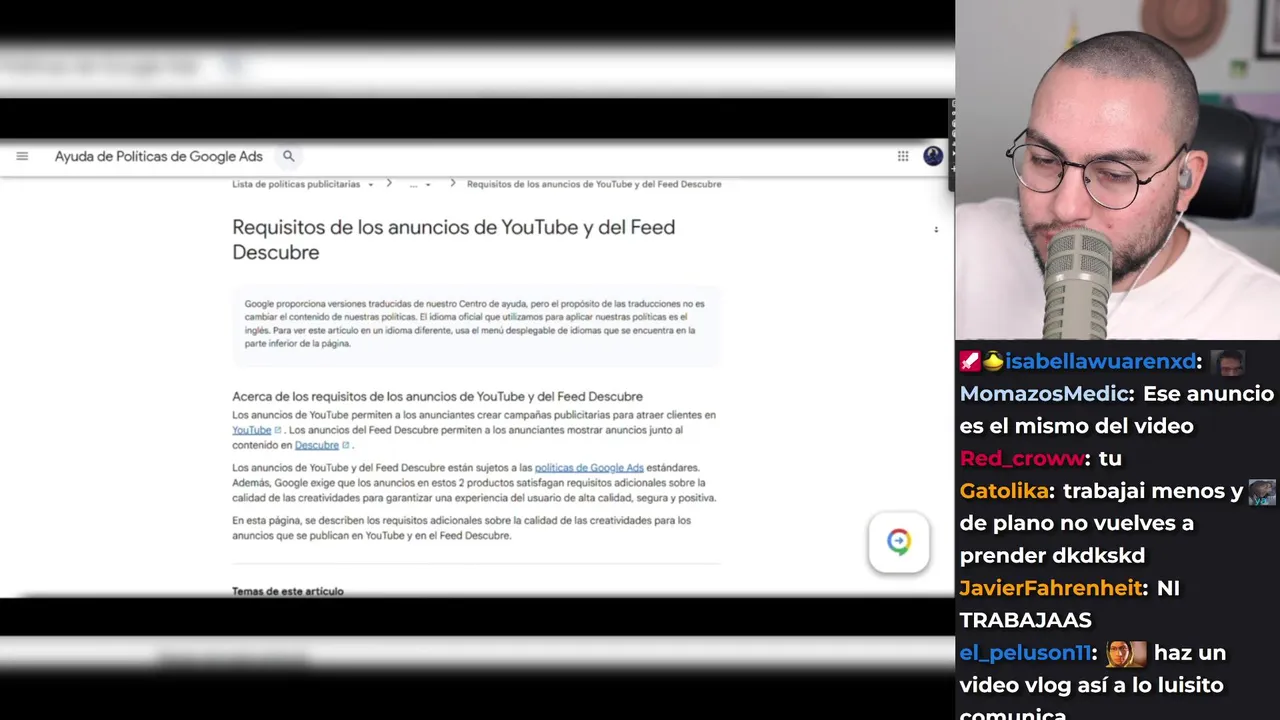Click emote in el_peluson11's message
The height and width of the screenshot is (720, 1280).
click(1126, 653)
